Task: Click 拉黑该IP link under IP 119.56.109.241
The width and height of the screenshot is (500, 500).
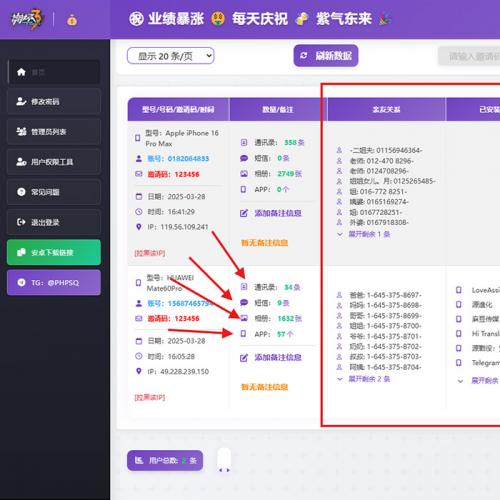Action: pos(150,253)
